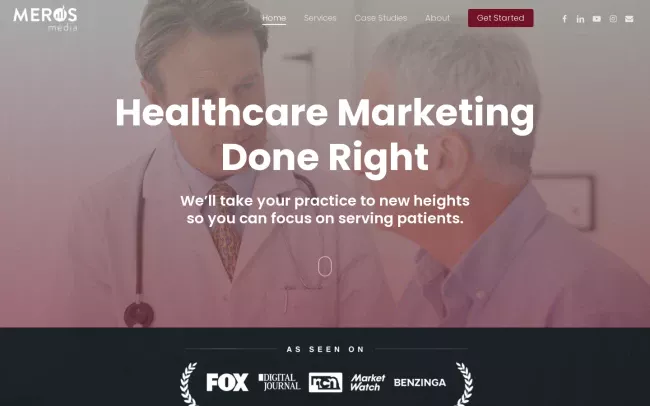This screenshot has height=406, width=650.
Task: Open the Instagram social icon
Action: 613,19
